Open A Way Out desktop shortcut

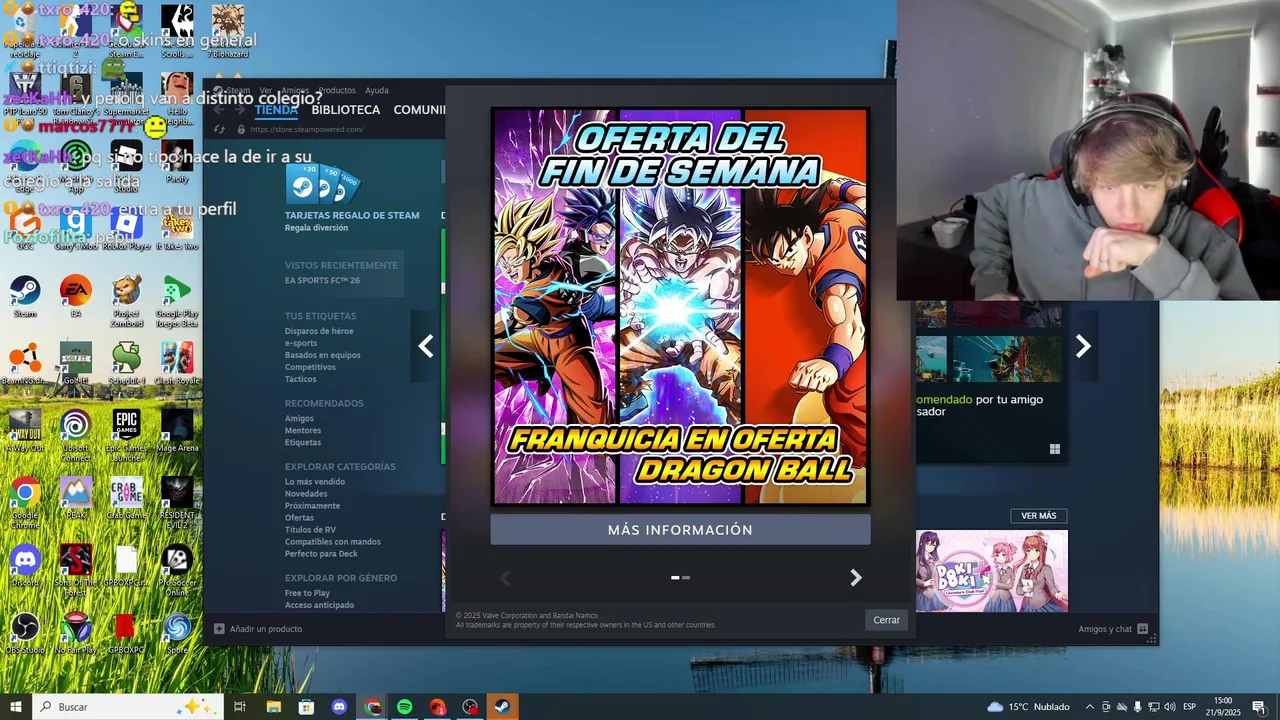(x=25, y=431)
